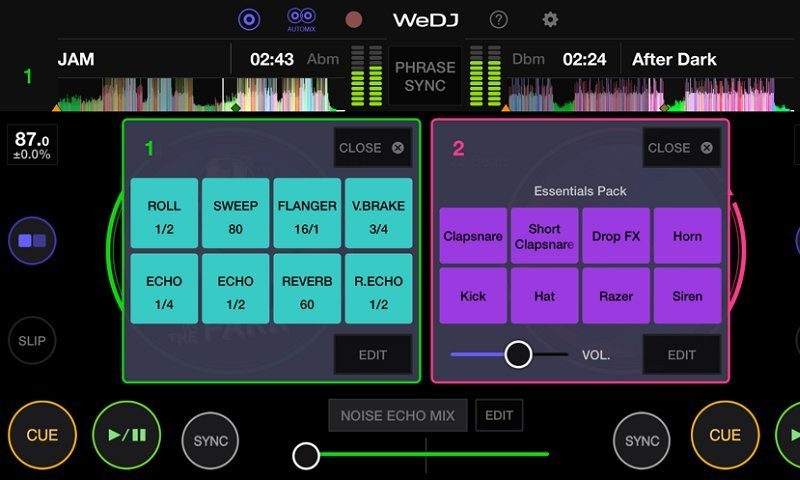The image size is (800, 480).
Task: Tap the purple vinyl disc icon
Action: click(x=249, y=20)
